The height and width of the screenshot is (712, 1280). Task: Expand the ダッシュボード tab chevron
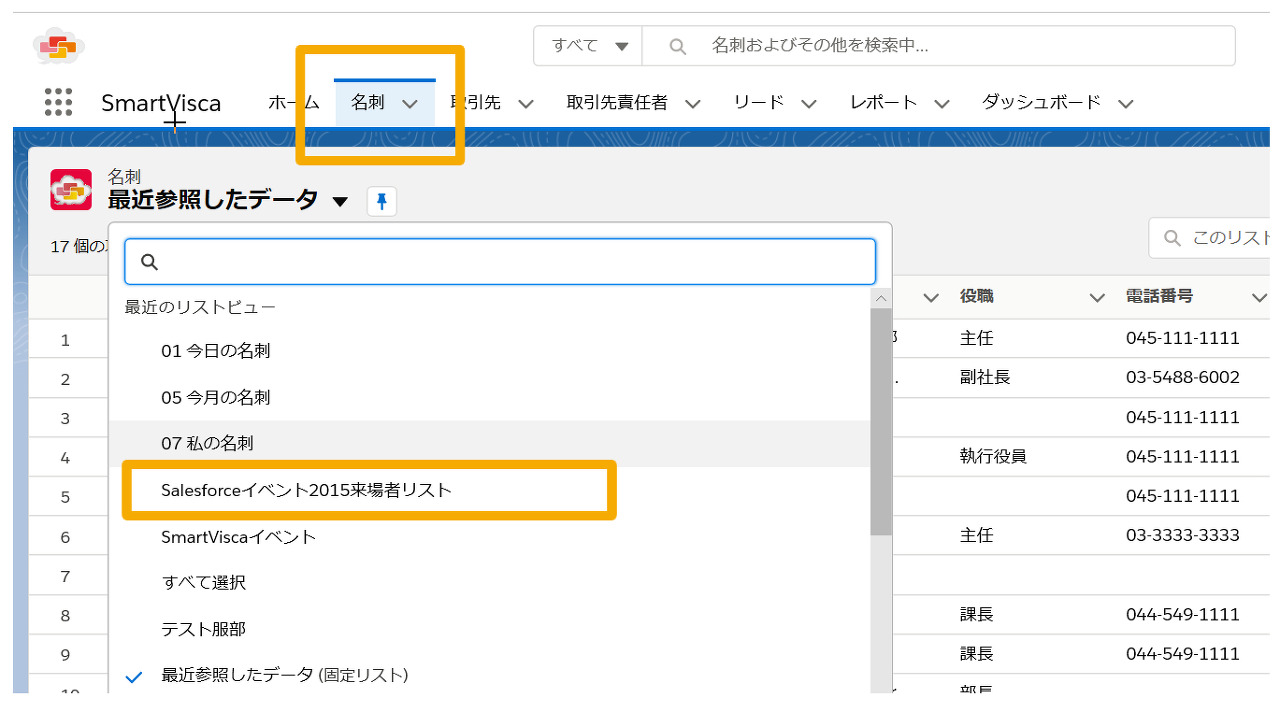(x=1126, y=103)
